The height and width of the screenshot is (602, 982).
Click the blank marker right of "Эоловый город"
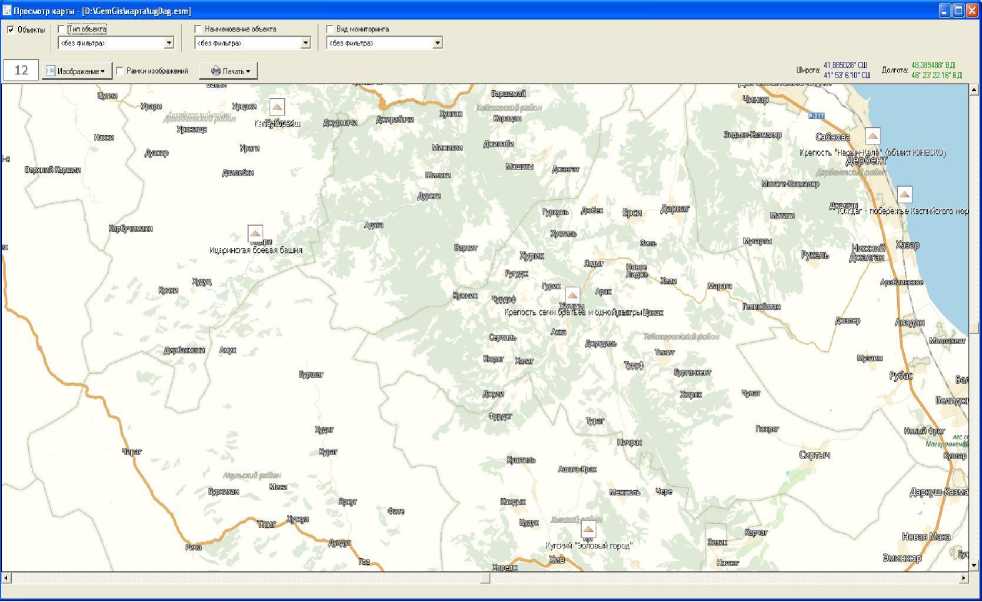[x=716, y=533]
